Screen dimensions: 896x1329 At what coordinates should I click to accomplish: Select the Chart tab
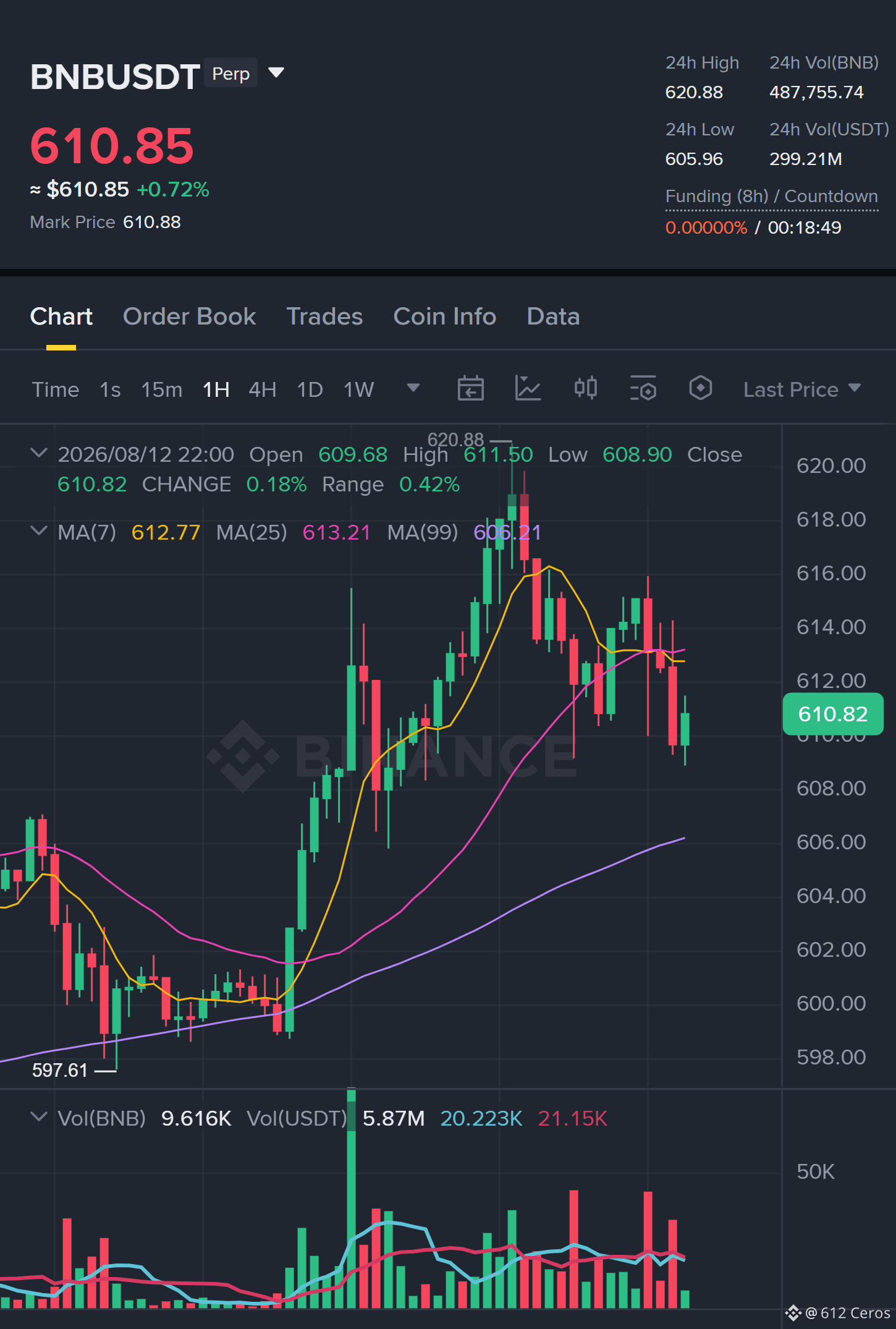61,316
